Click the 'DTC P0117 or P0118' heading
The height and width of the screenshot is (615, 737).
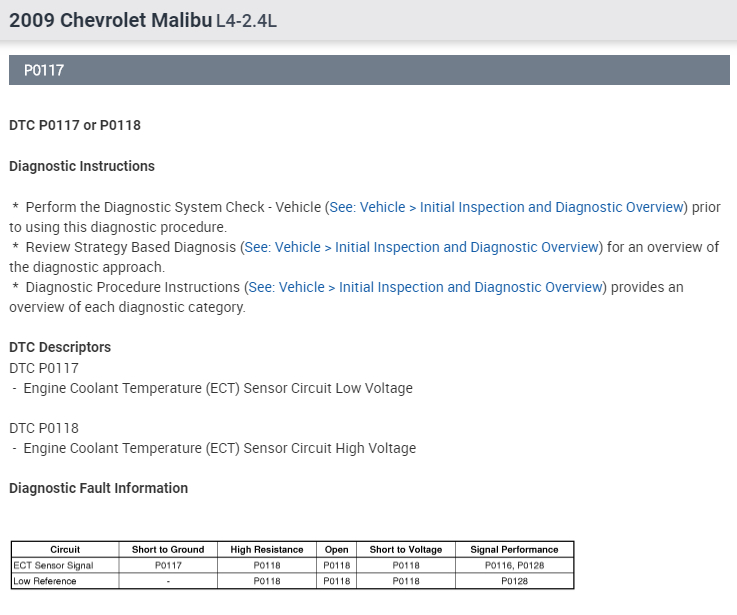coord(75,125)
